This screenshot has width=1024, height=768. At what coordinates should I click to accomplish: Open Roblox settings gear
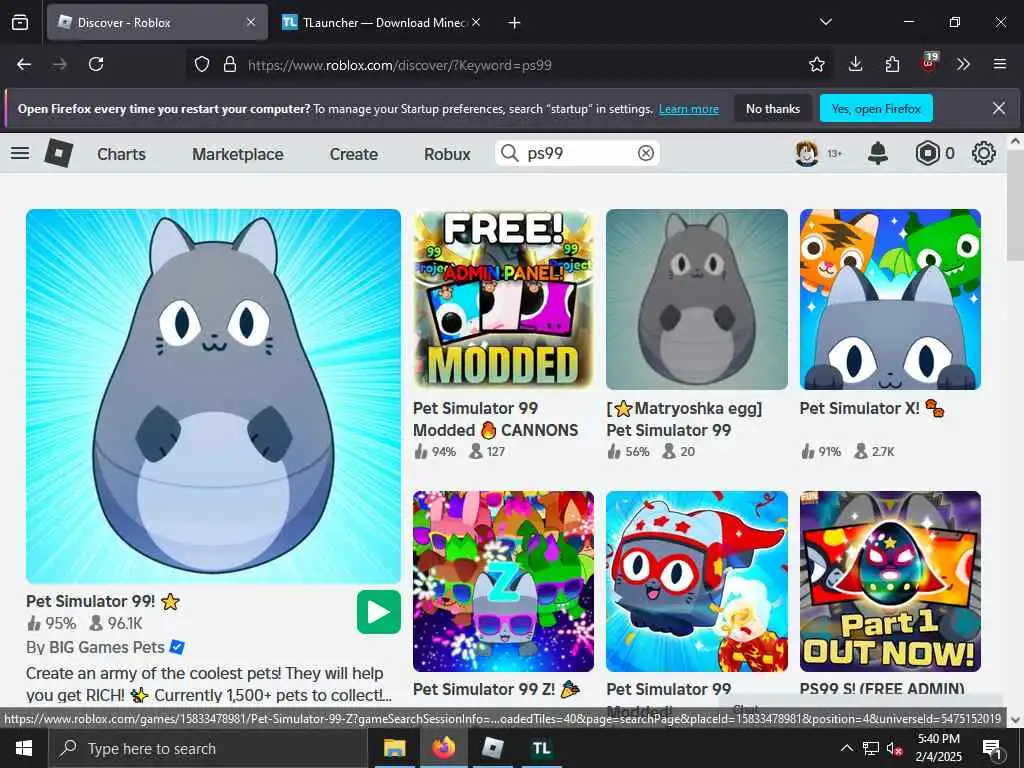(x=984, y=153)
